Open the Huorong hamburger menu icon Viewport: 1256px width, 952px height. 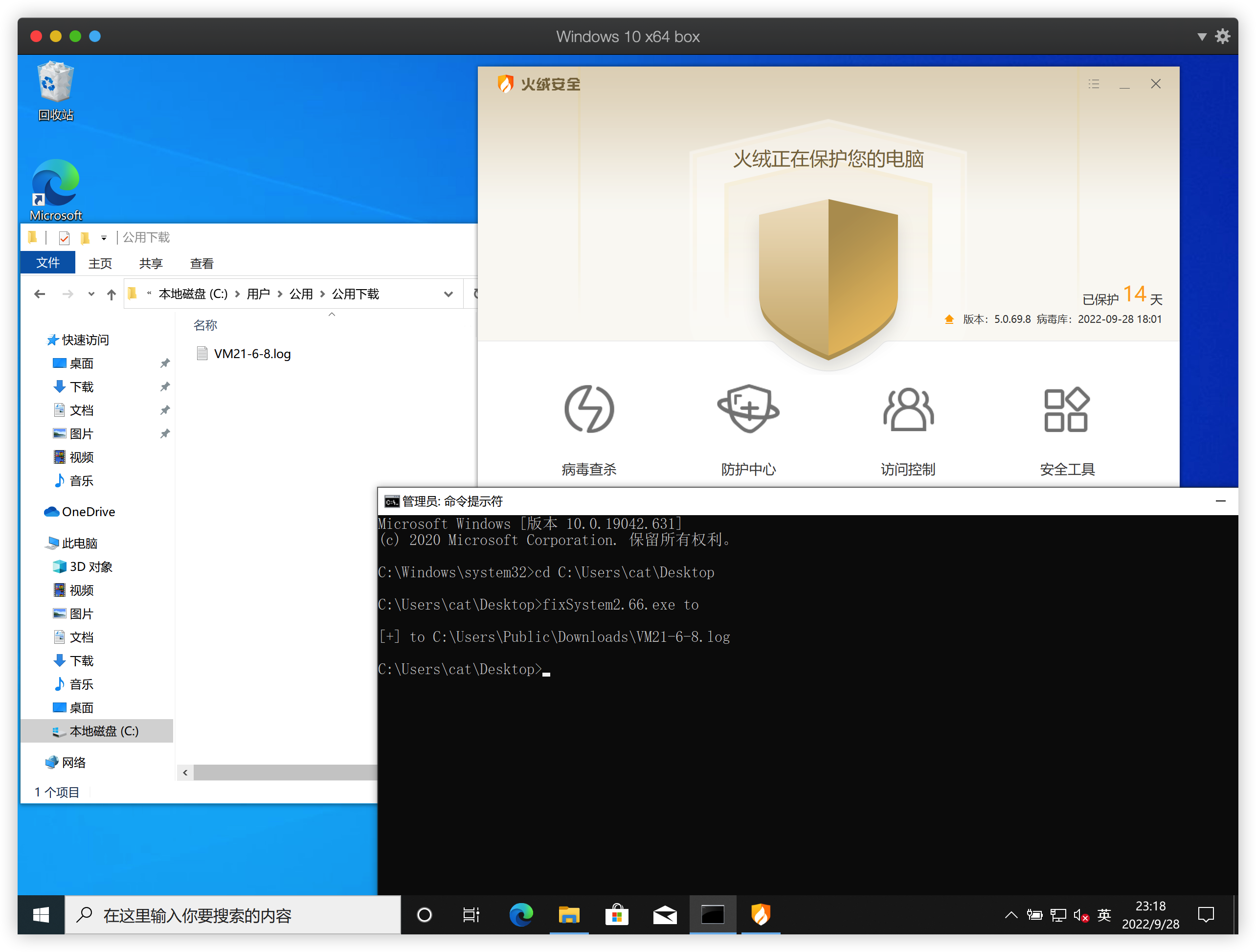click(1094, 84)
